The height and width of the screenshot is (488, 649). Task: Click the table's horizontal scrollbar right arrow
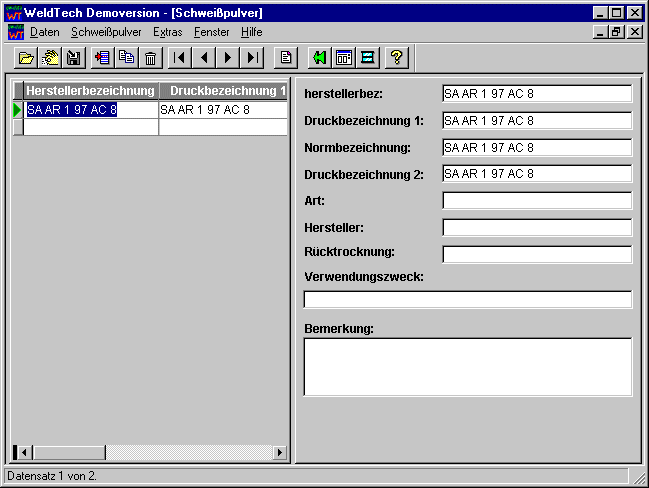pos(281,453)
